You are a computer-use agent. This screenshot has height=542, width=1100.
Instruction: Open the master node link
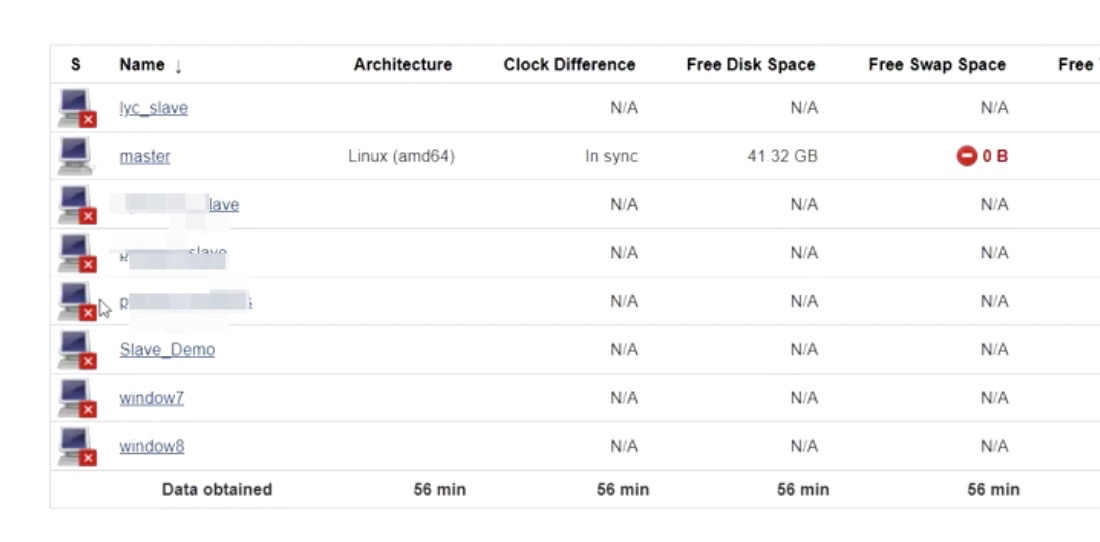coord(145,157)
